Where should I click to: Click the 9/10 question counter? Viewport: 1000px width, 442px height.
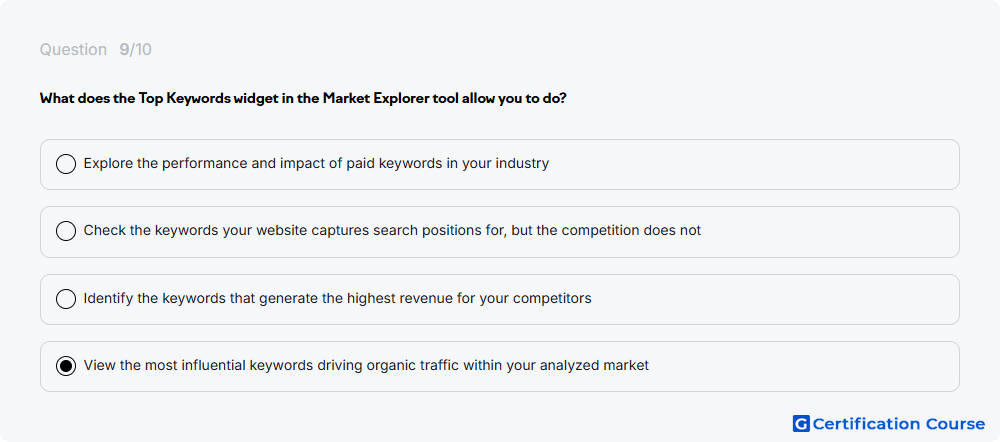pos(135,50)
